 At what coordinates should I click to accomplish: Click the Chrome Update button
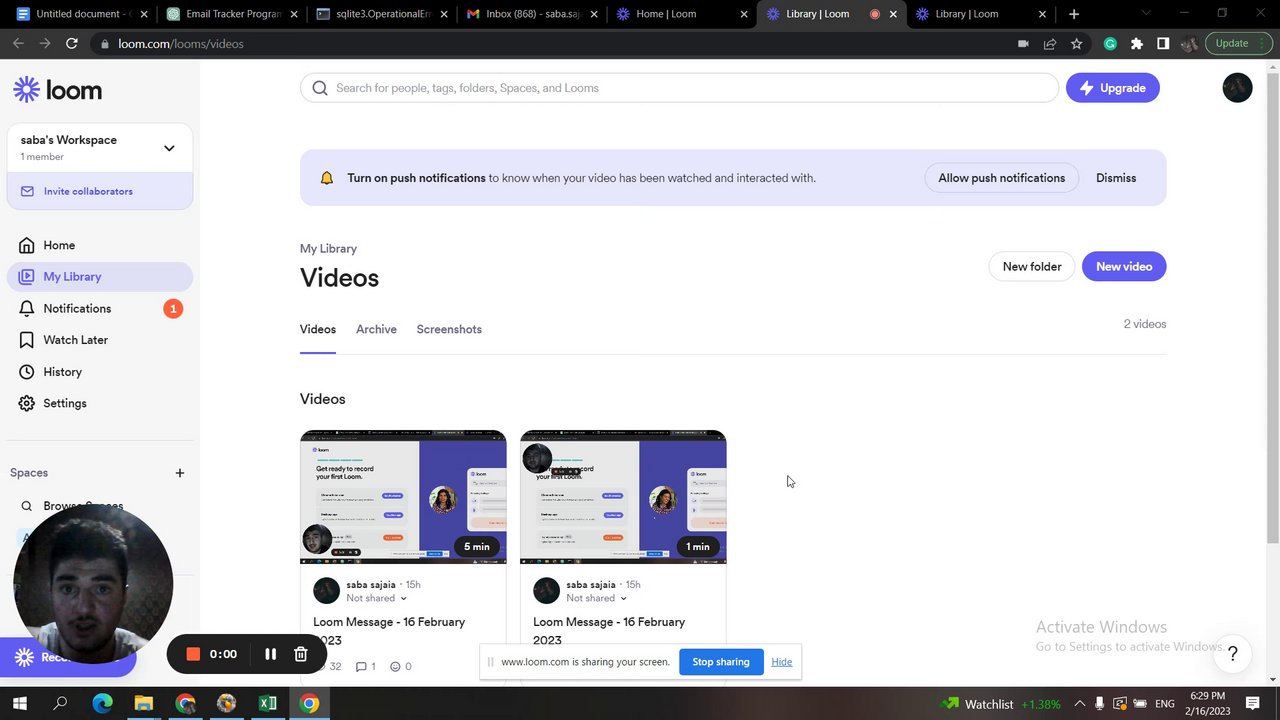[1239, 44]
